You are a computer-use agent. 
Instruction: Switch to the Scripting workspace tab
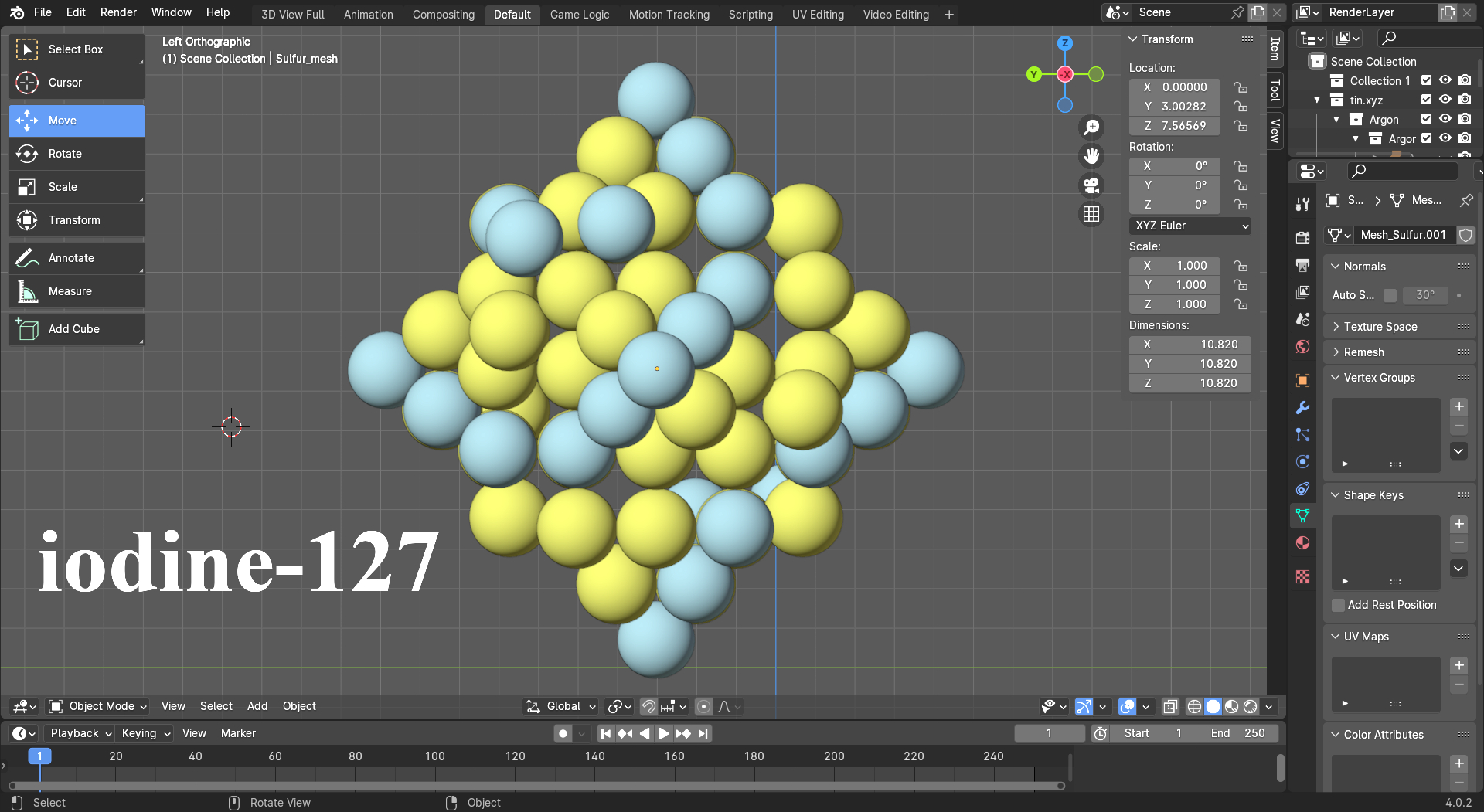[x=750, y=14]
